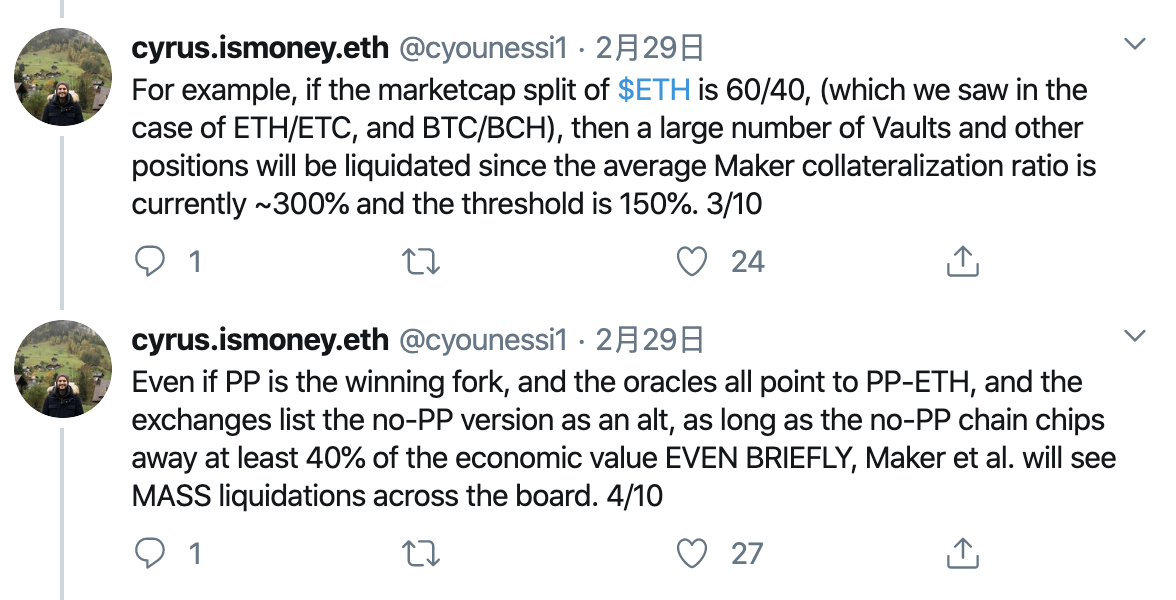
Task: Open cyrus.ismoney.eth name on the first tweet
Action: click(x=260, y=48)
